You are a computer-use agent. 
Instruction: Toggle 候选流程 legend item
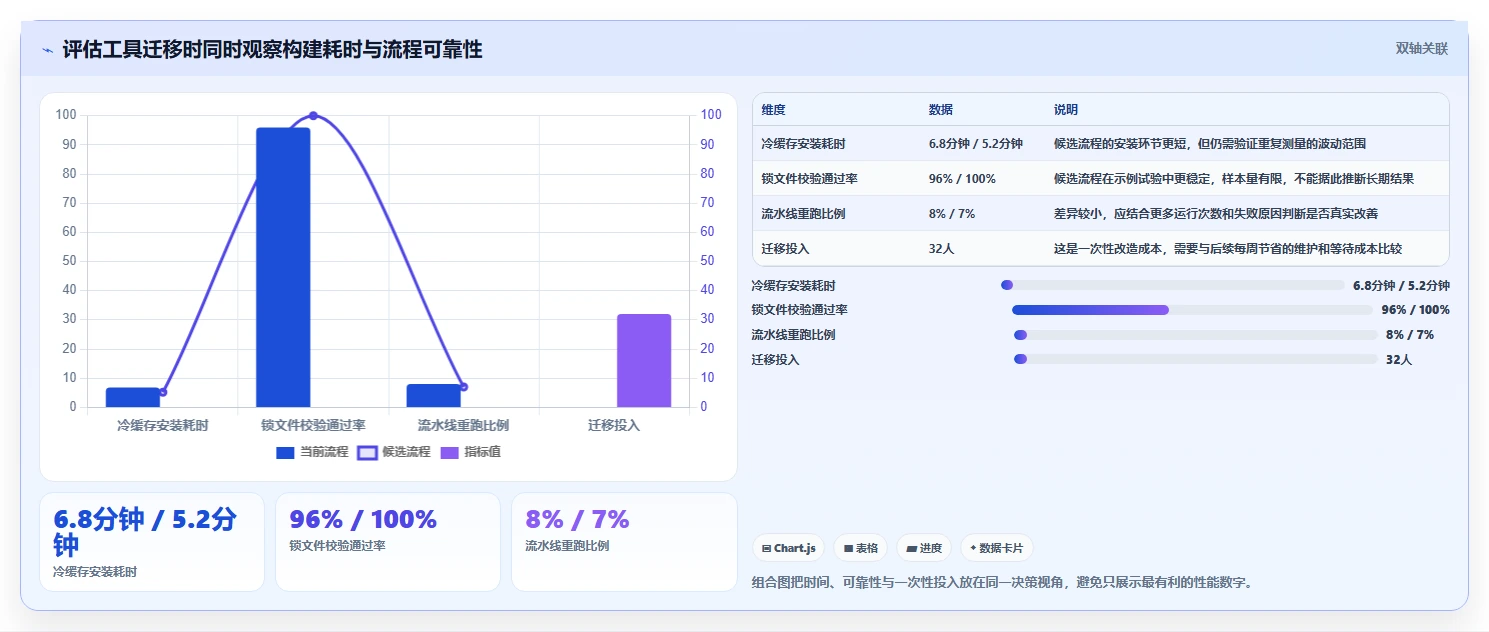tap(394, 452)
